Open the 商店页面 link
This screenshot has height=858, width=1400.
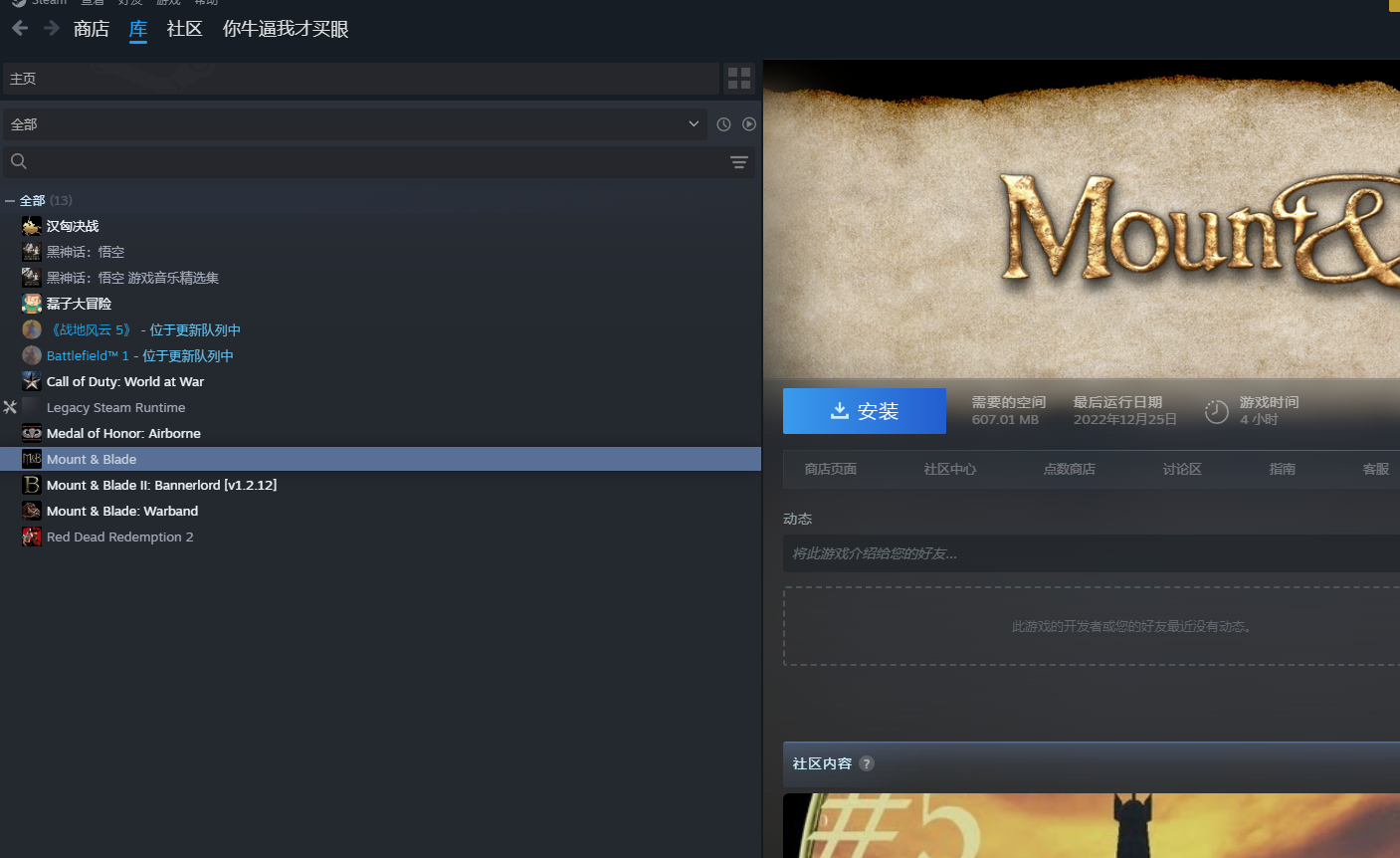[831, 469]
